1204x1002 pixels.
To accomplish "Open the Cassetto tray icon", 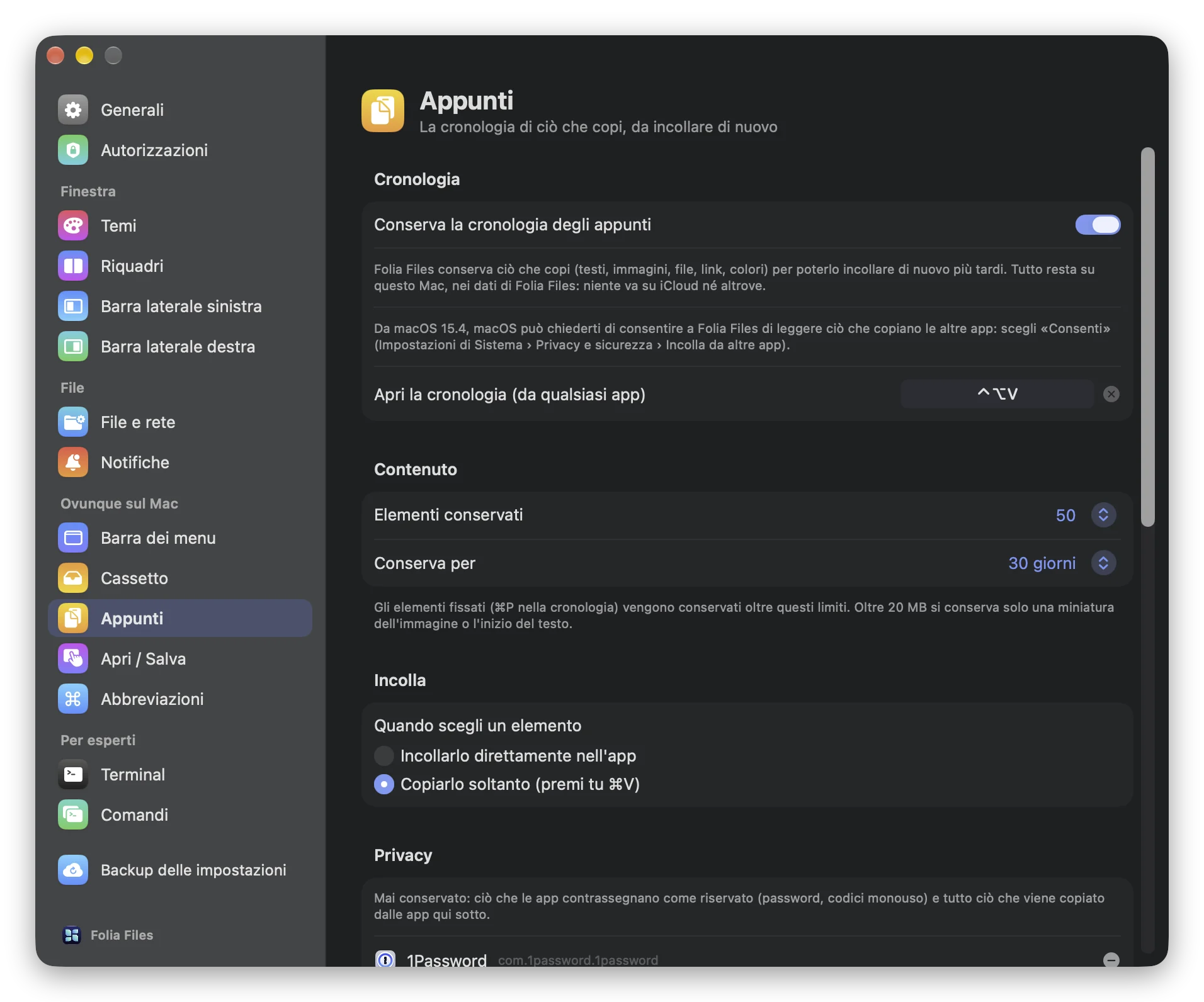I will pyautogui.click(x=73, y=578).
